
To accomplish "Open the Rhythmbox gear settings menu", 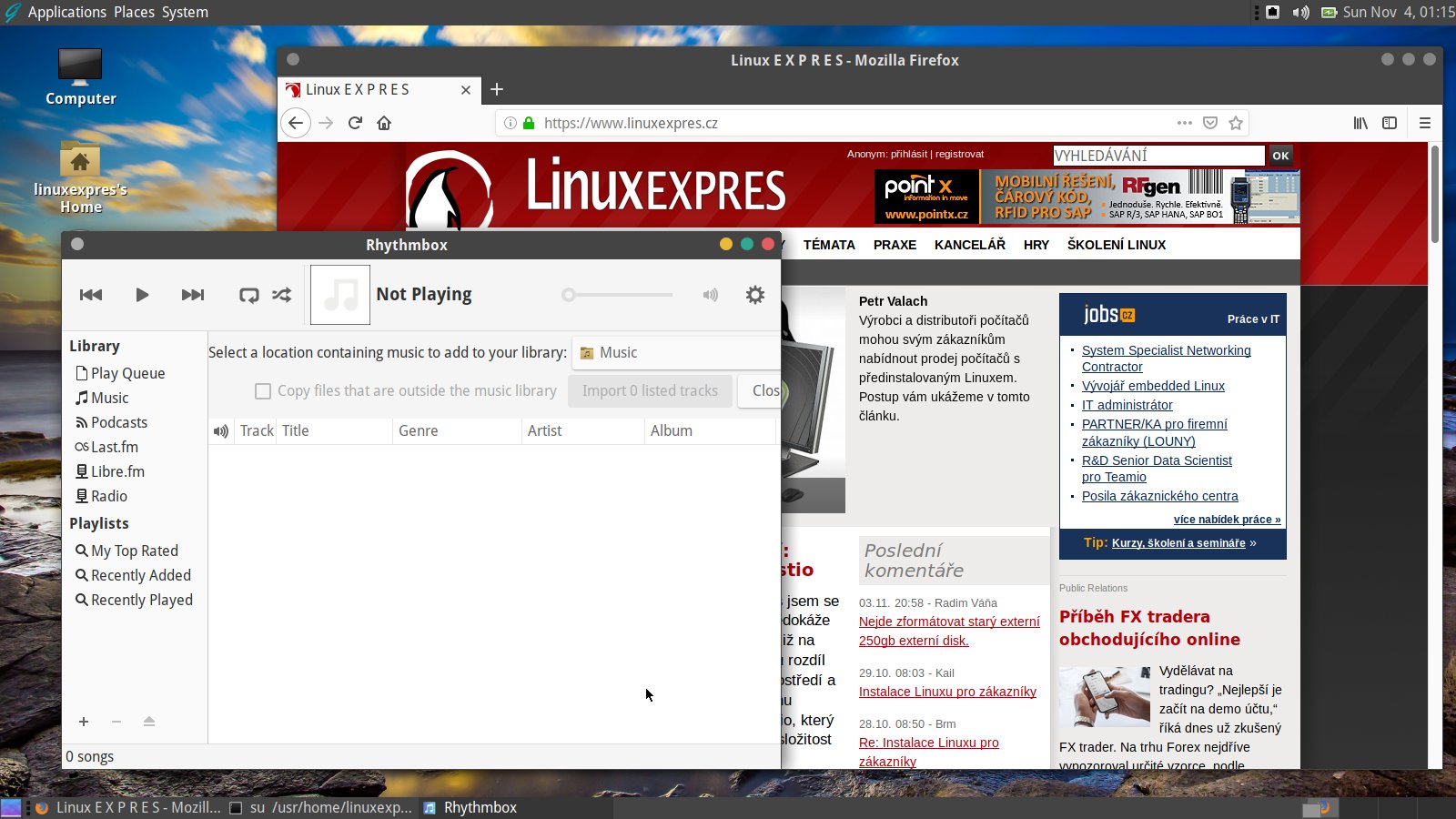I will (755, 295).
